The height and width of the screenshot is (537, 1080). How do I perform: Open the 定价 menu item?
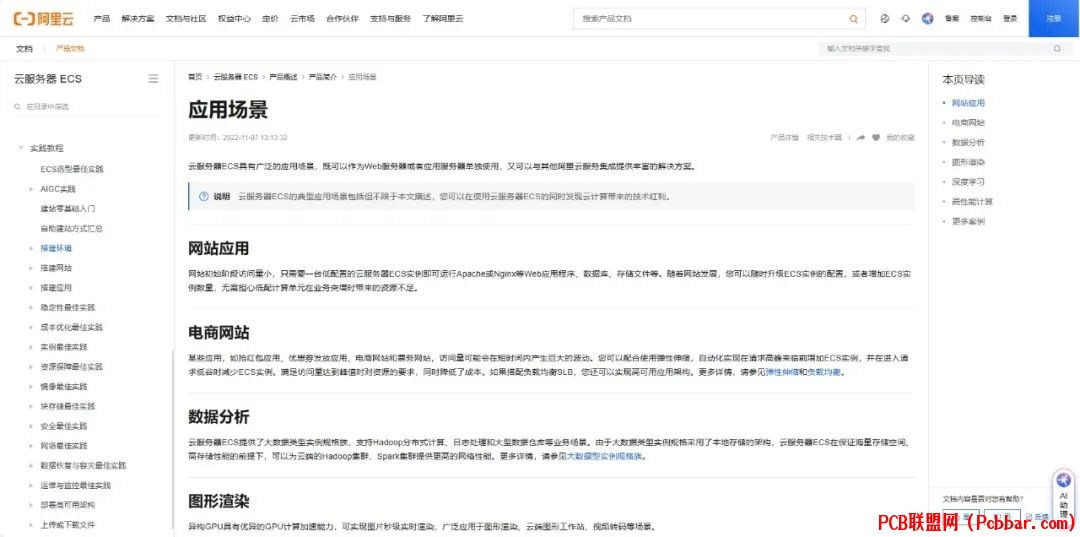[x=270, y=19]
